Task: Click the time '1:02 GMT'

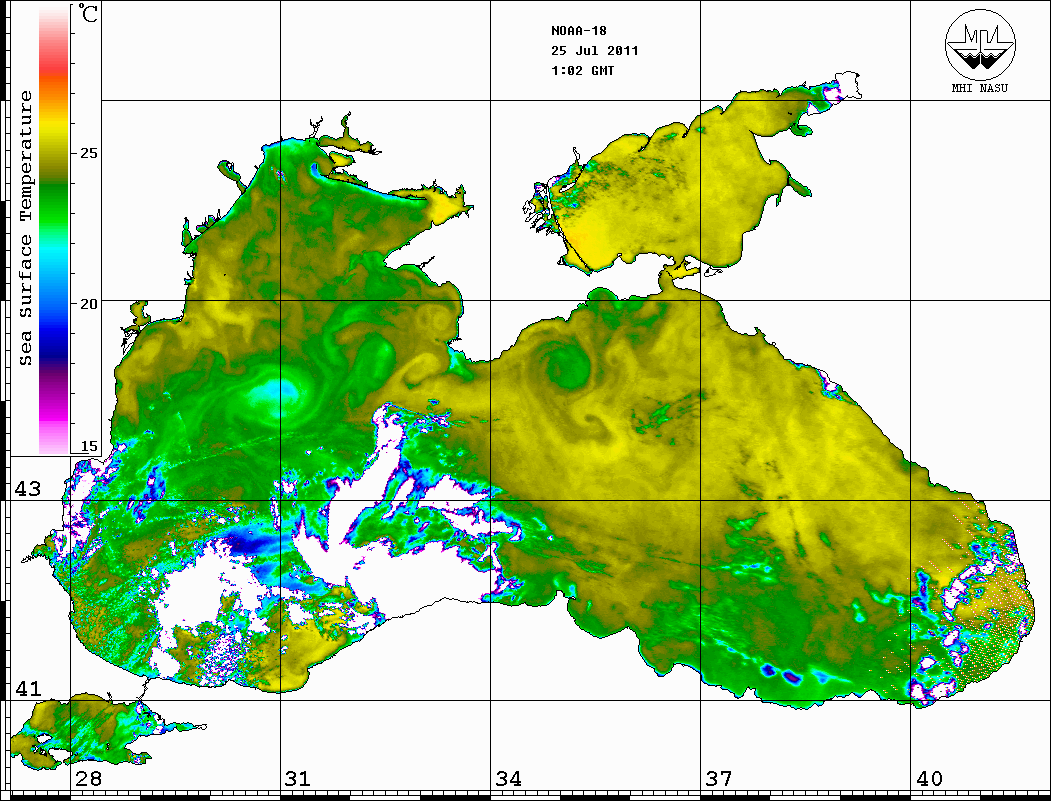Action: click(x=582, y=71)
